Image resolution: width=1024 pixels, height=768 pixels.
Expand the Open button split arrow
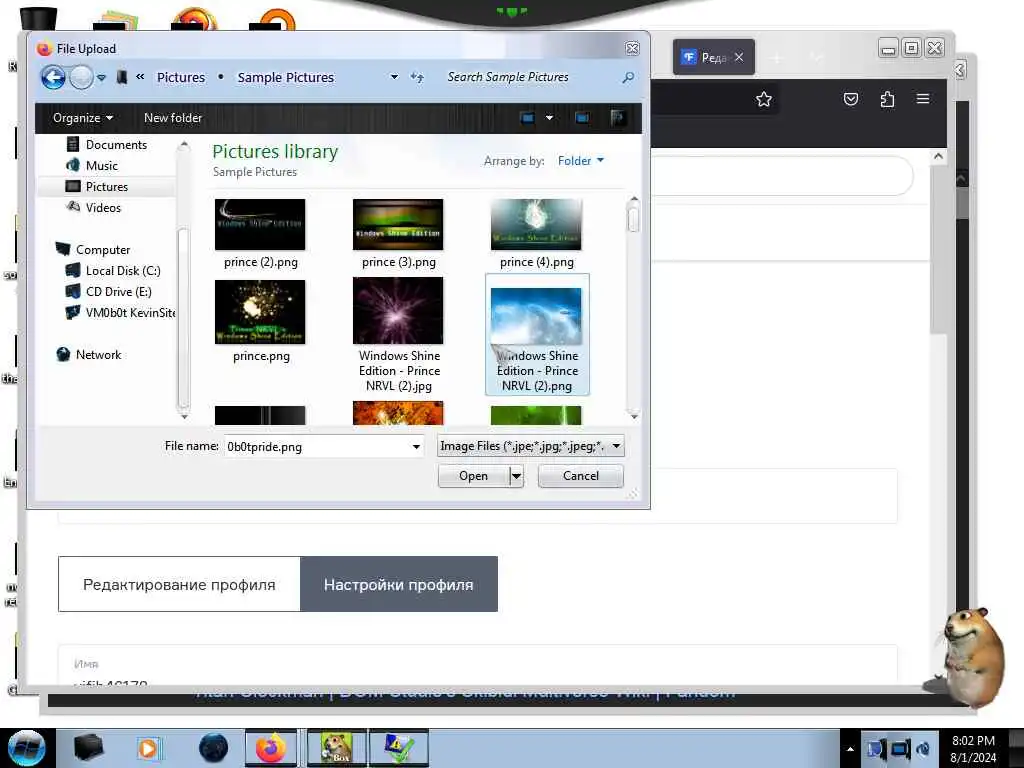pyautogui.click(x=516, y=476)
